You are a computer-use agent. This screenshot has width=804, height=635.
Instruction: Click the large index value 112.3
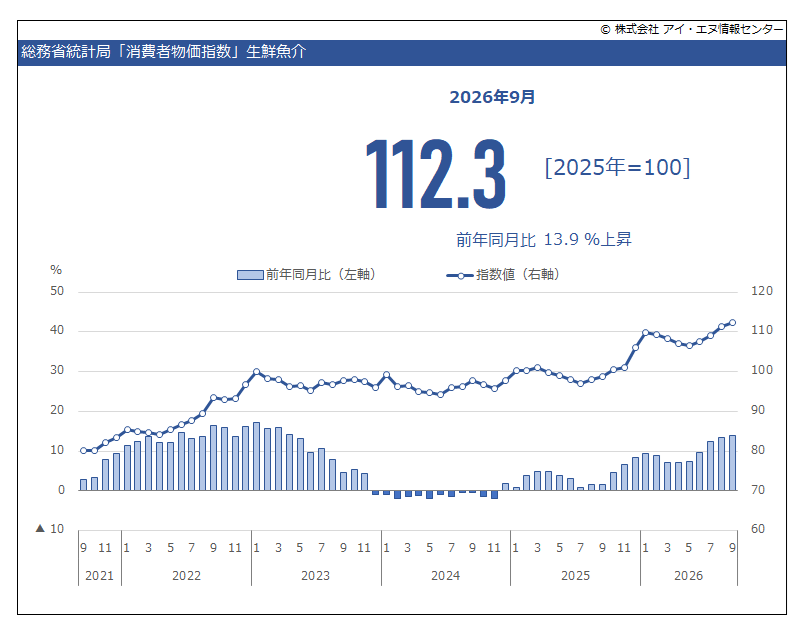click(436, 174)
